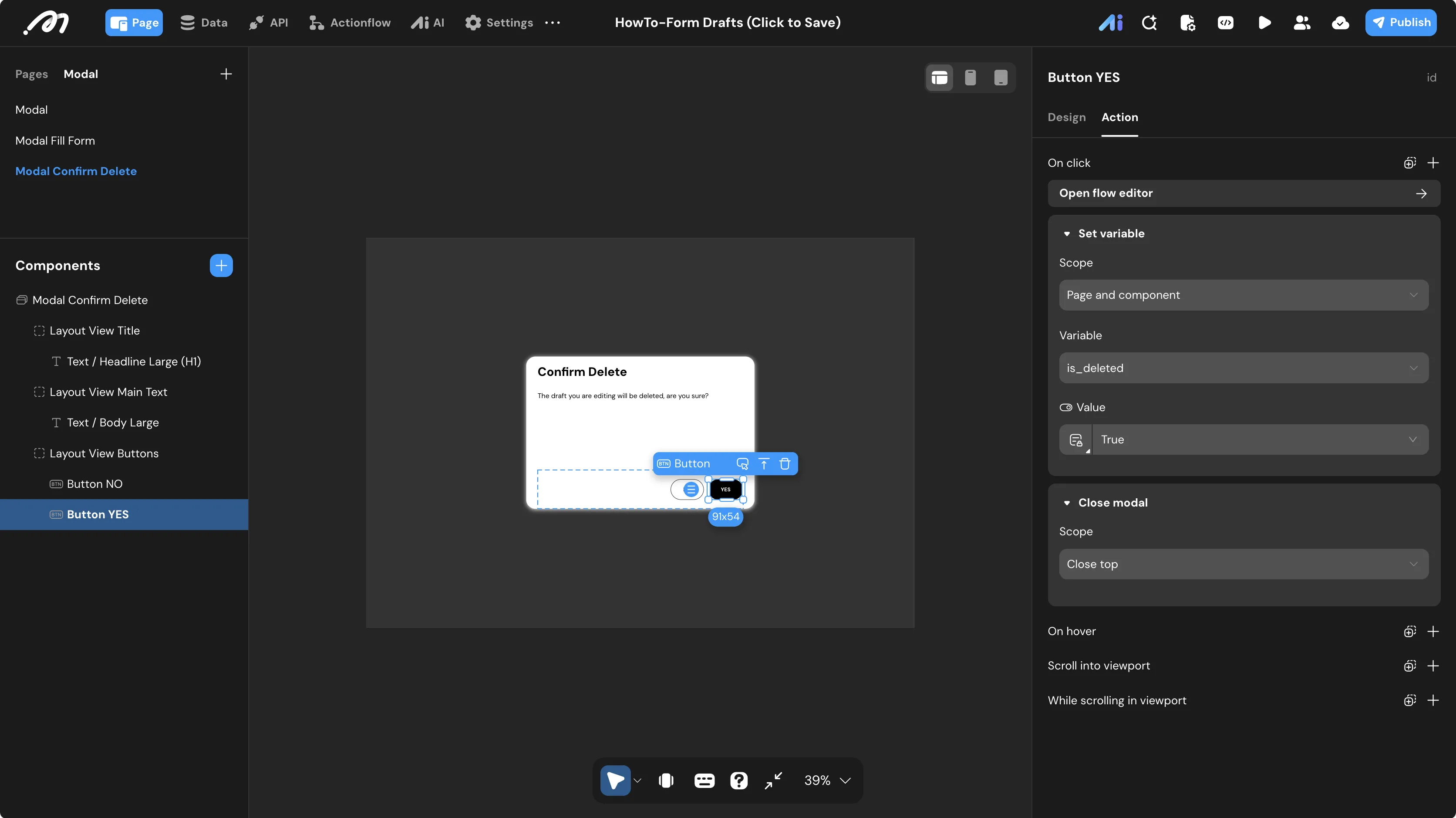Select the Modal Confirm Delete page
1456x818 pixels.
(x=76, y=171)
